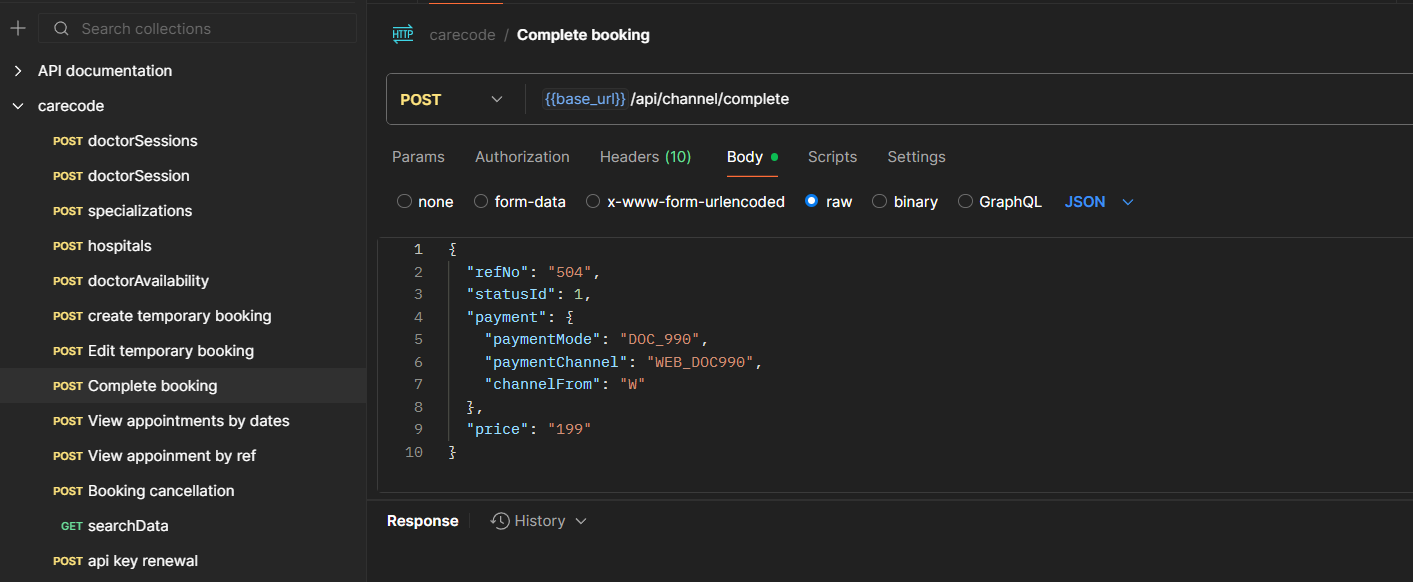Choose GraphQL body type
Screen dimensions: 1413x582
(965, 202)
